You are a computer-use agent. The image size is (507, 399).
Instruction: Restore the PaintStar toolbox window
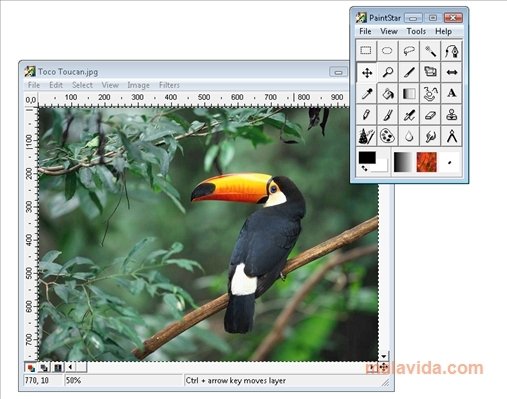coord(433,18)
